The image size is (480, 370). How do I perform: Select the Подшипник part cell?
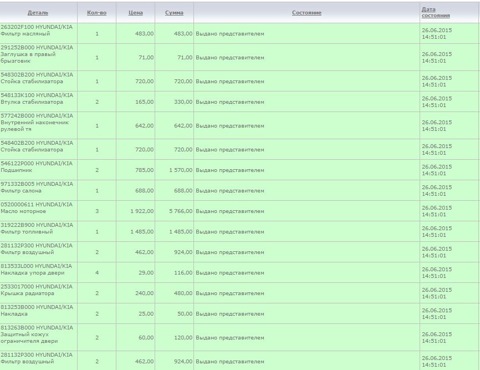click(x=38, y=170)
